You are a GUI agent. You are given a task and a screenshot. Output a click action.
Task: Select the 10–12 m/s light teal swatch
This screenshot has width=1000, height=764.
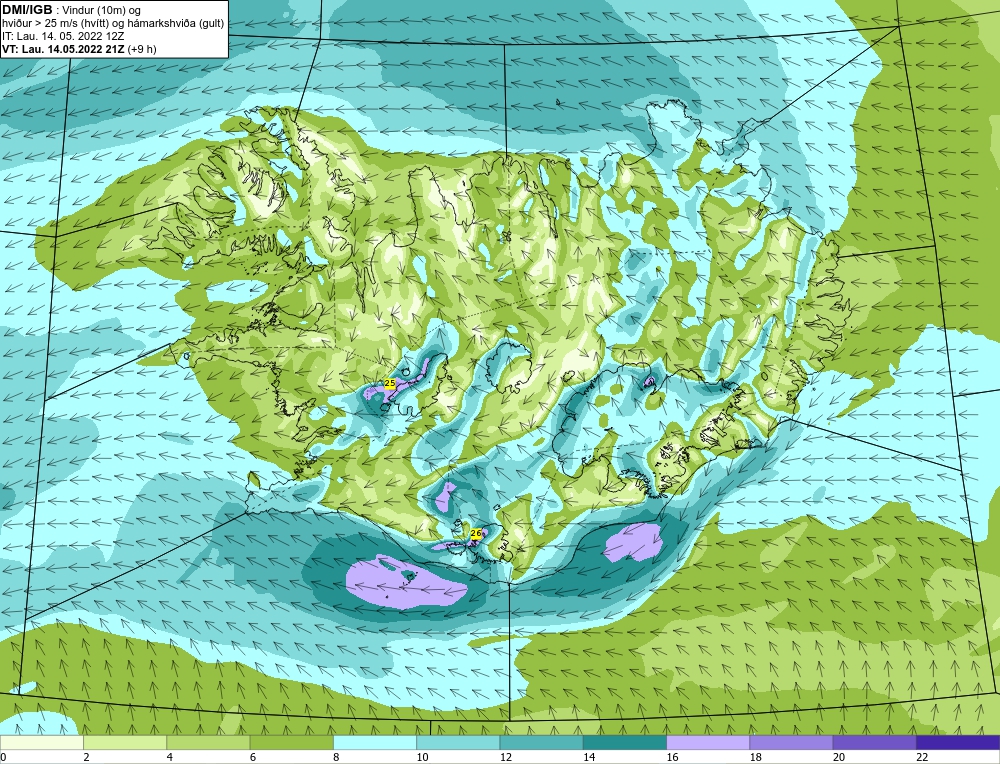click(x=458, y=742)
